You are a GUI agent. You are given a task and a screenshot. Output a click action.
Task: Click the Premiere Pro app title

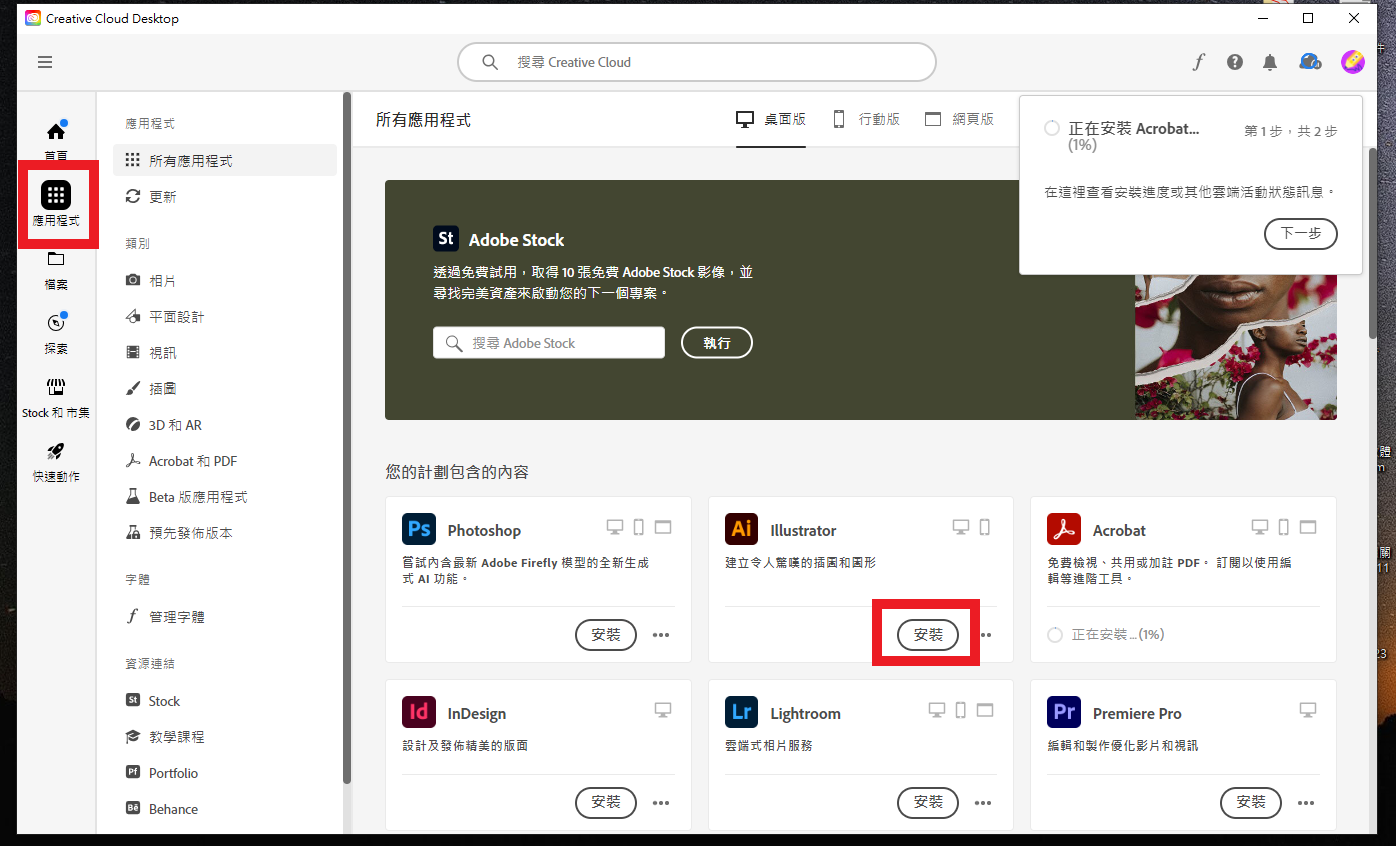click(1137, 713)
